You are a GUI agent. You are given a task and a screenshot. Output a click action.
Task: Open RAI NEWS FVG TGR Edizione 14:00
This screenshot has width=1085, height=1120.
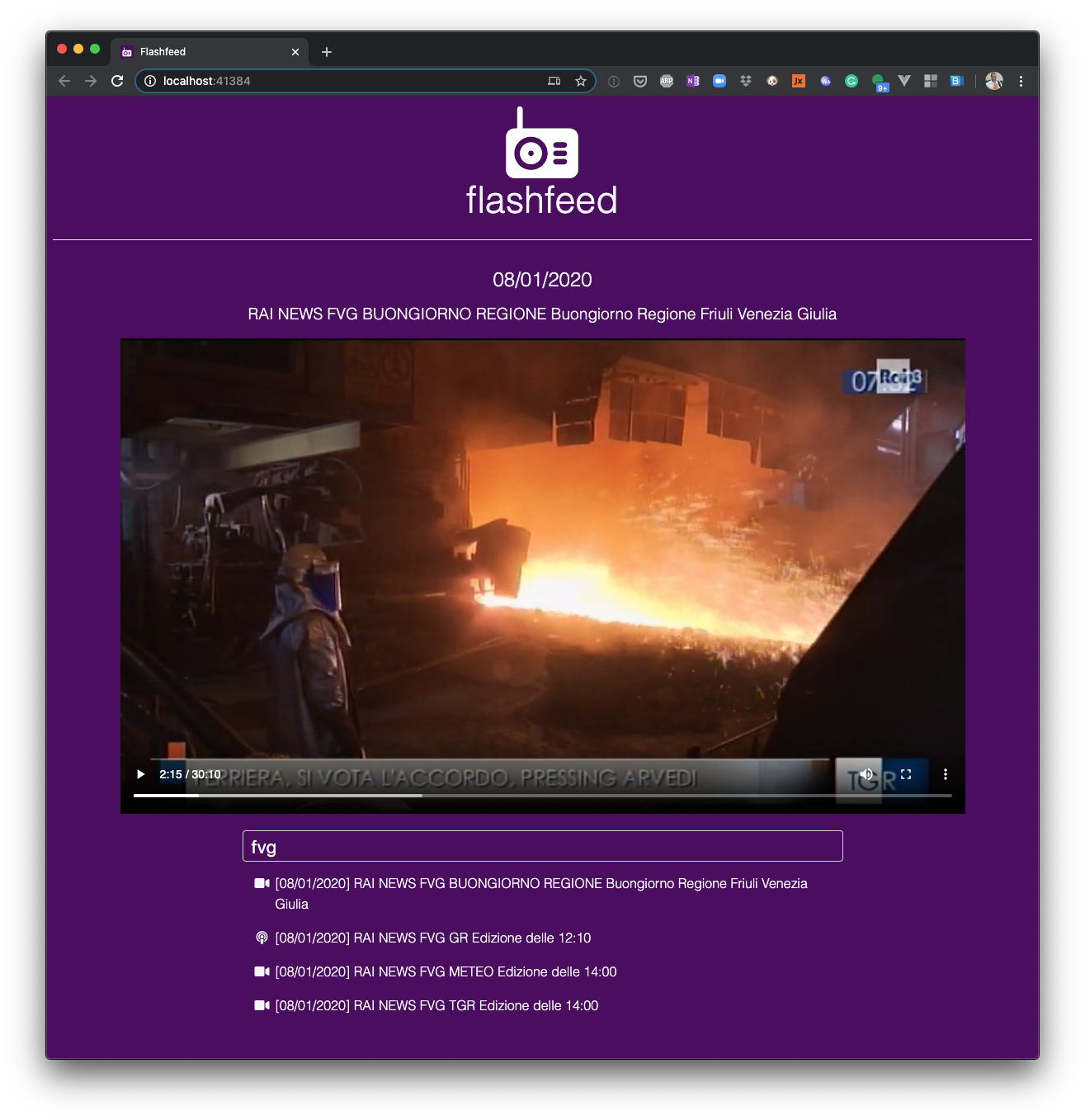tap(437, 1005)
